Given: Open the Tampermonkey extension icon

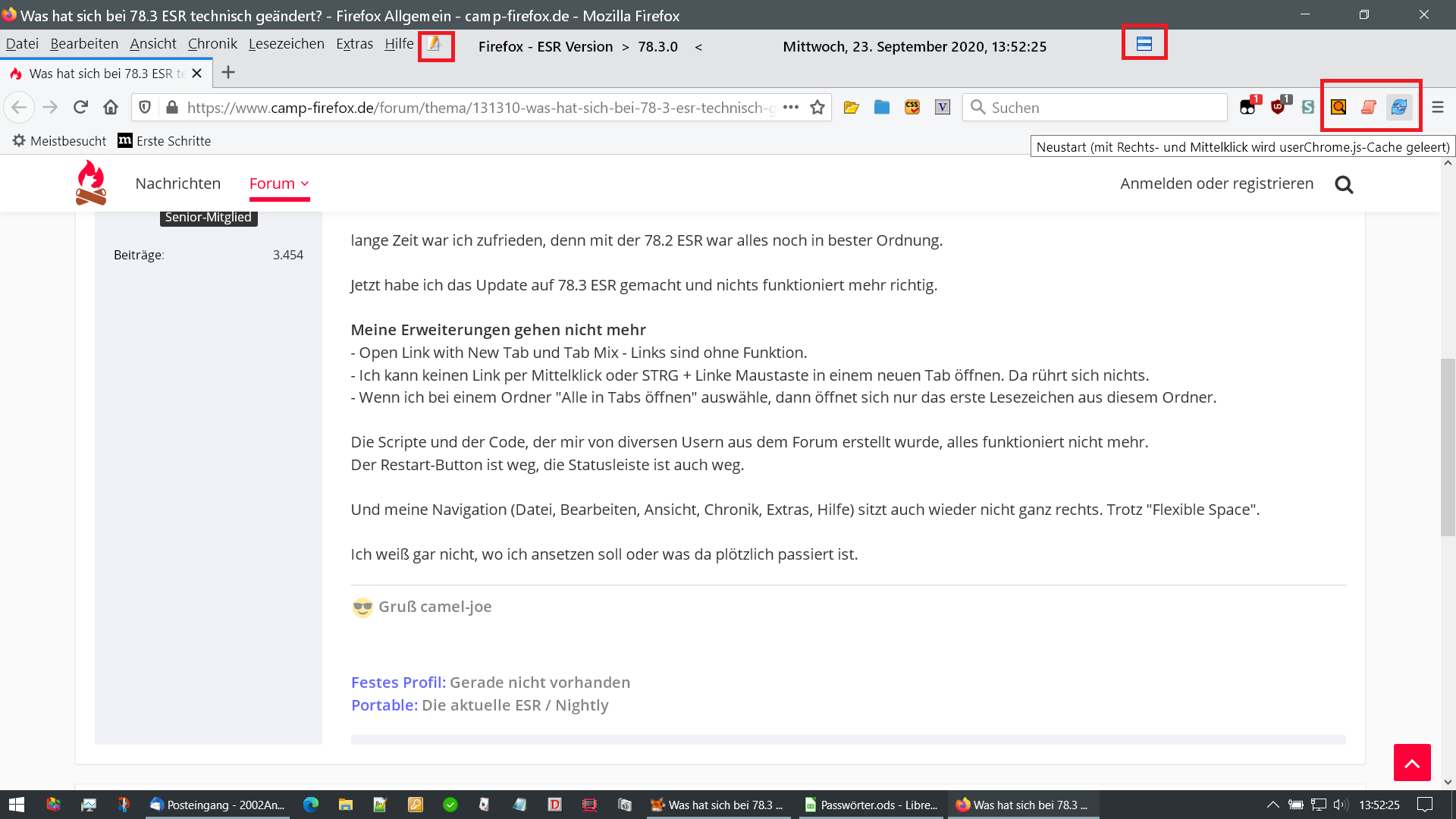Looking at the screenshot, I should [x=1248, y=107].
